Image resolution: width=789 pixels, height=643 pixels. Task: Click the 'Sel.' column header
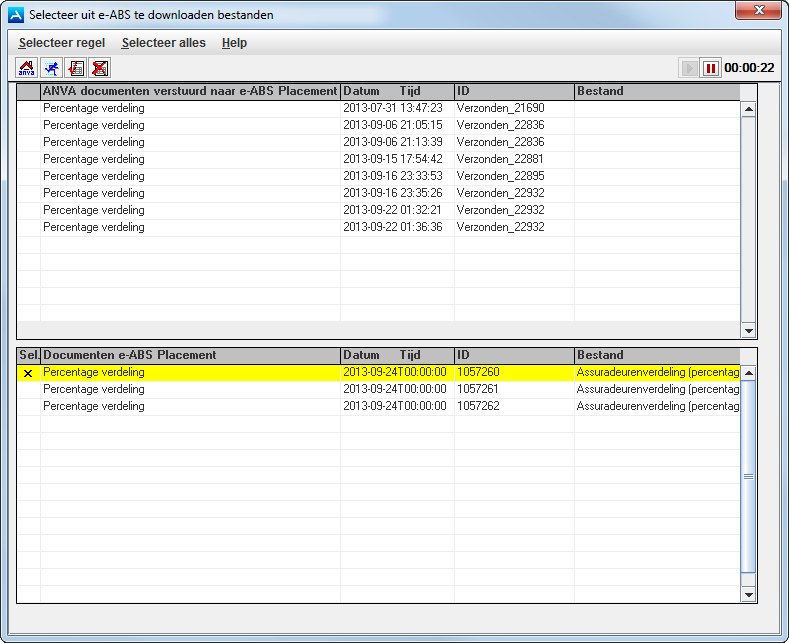(29, 355)
